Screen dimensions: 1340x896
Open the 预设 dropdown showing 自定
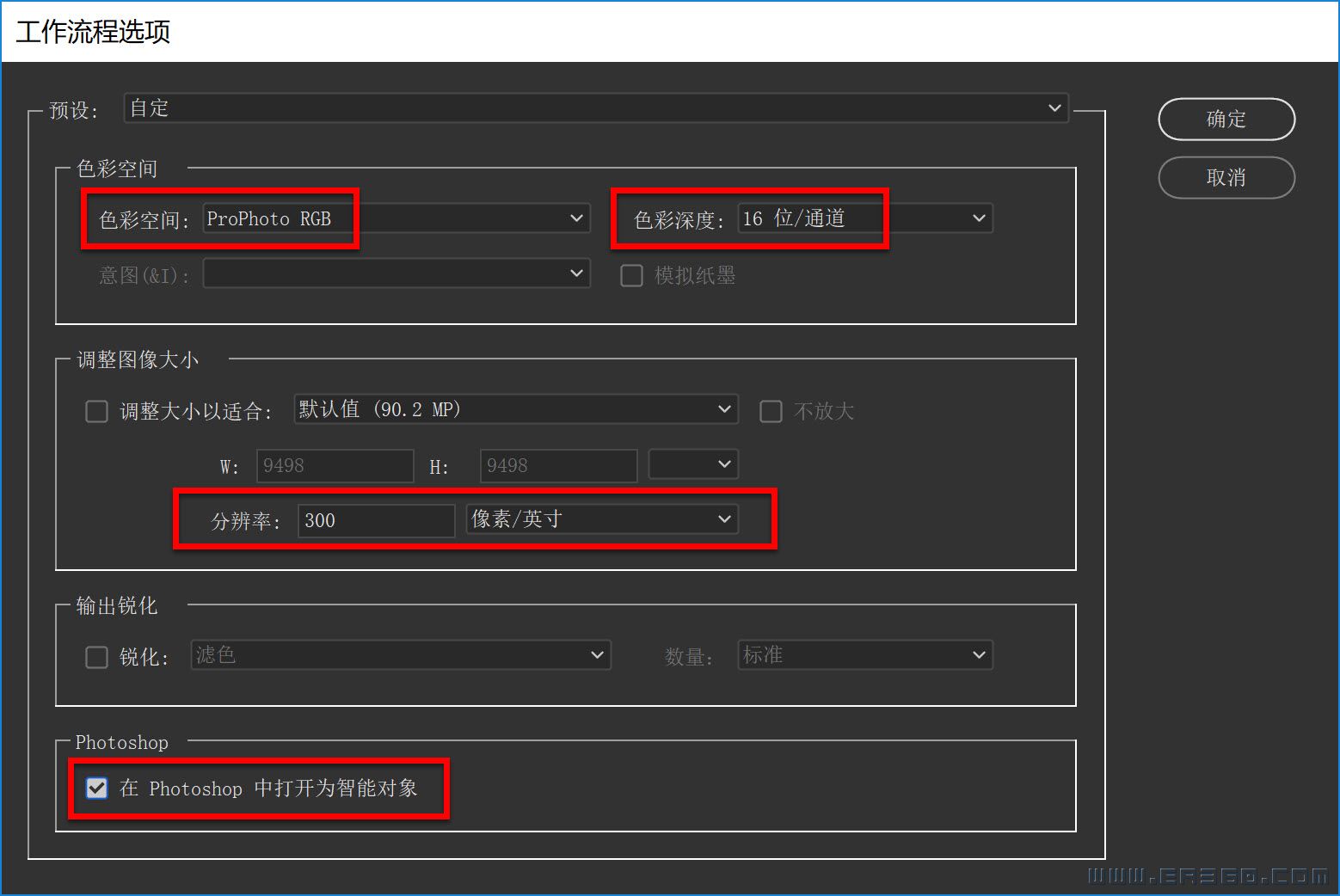pyautogui.click(x=596, y=108)
